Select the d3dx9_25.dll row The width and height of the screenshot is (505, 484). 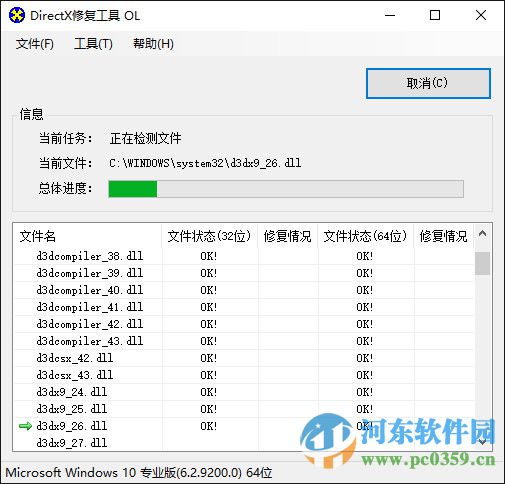[x=243, y=409]
